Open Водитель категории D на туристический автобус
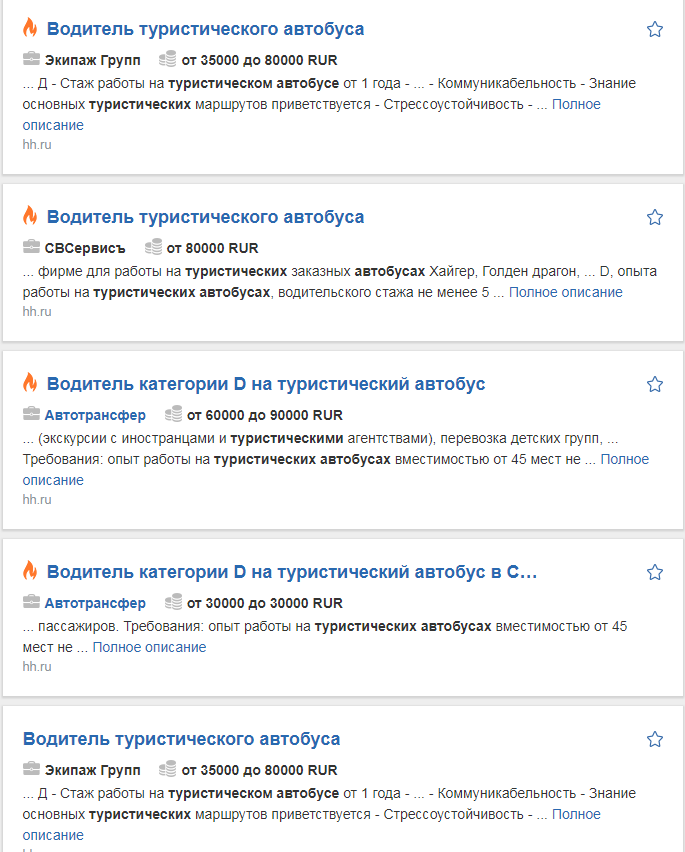This screenshot has height=852, width=685. click(x=266, y=384)
